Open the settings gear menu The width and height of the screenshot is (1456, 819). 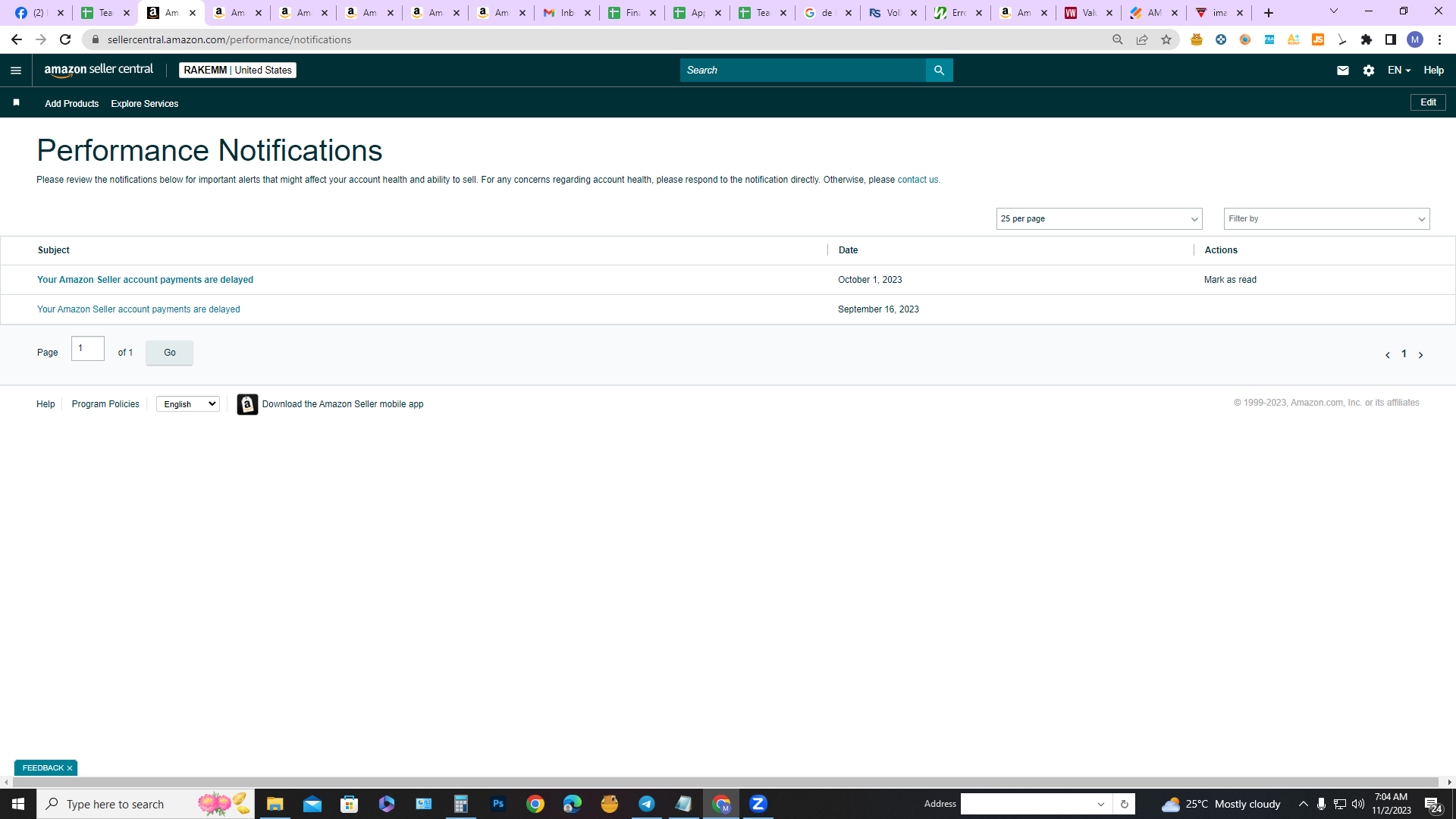(1369, 71)
